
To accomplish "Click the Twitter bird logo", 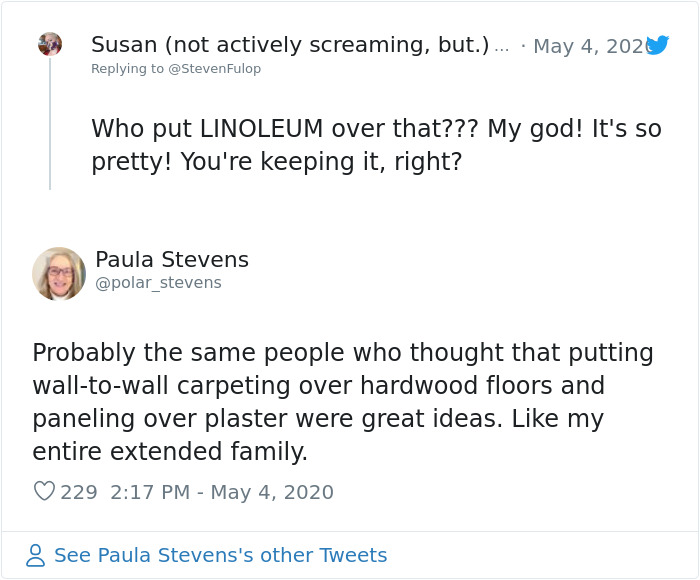I will click(x=657, y=45).
